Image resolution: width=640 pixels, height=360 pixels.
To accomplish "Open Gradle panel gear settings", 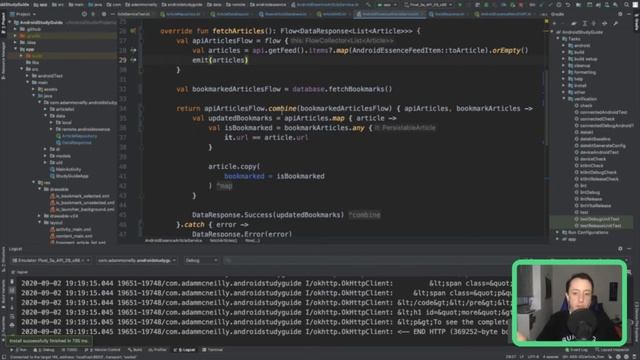I will tap(620, 14).
